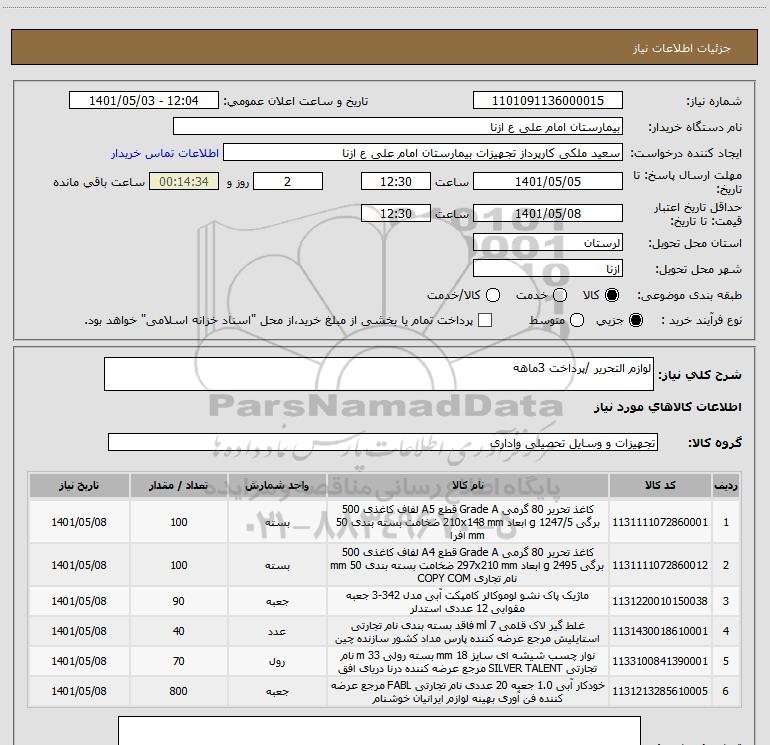Click quantity 70 in row 5
Screen dimensions: 770x745
pos(179,661)
